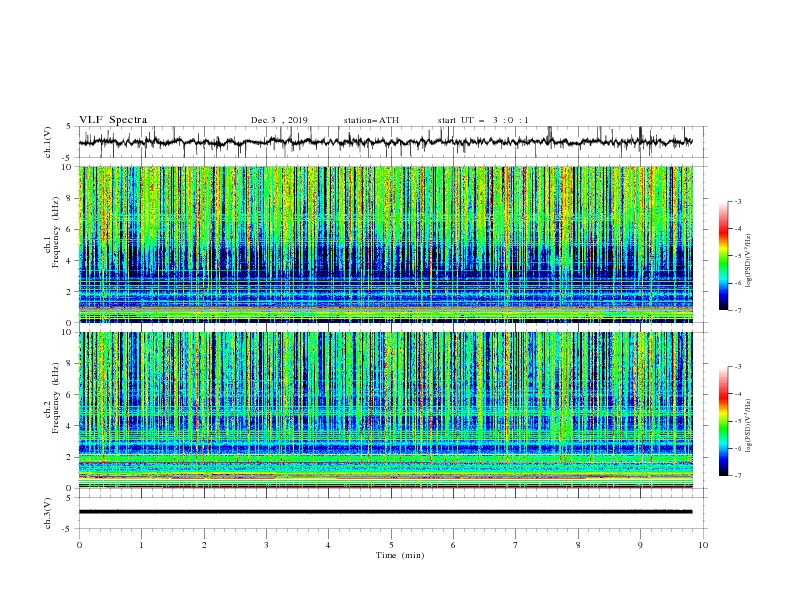This screenshot has height=612, width=792.
Task: Click time-axis tick label "7" below ch.3
Action: click(516, 545)
